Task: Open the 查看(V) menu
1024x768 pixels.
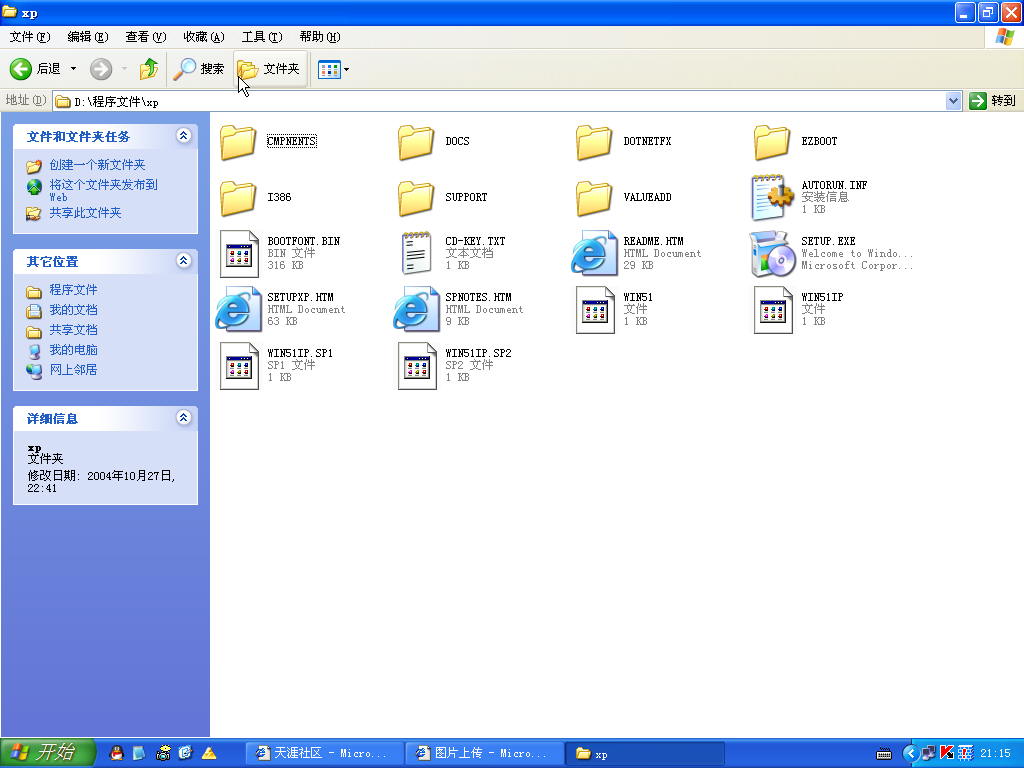Action: point(146,37)
